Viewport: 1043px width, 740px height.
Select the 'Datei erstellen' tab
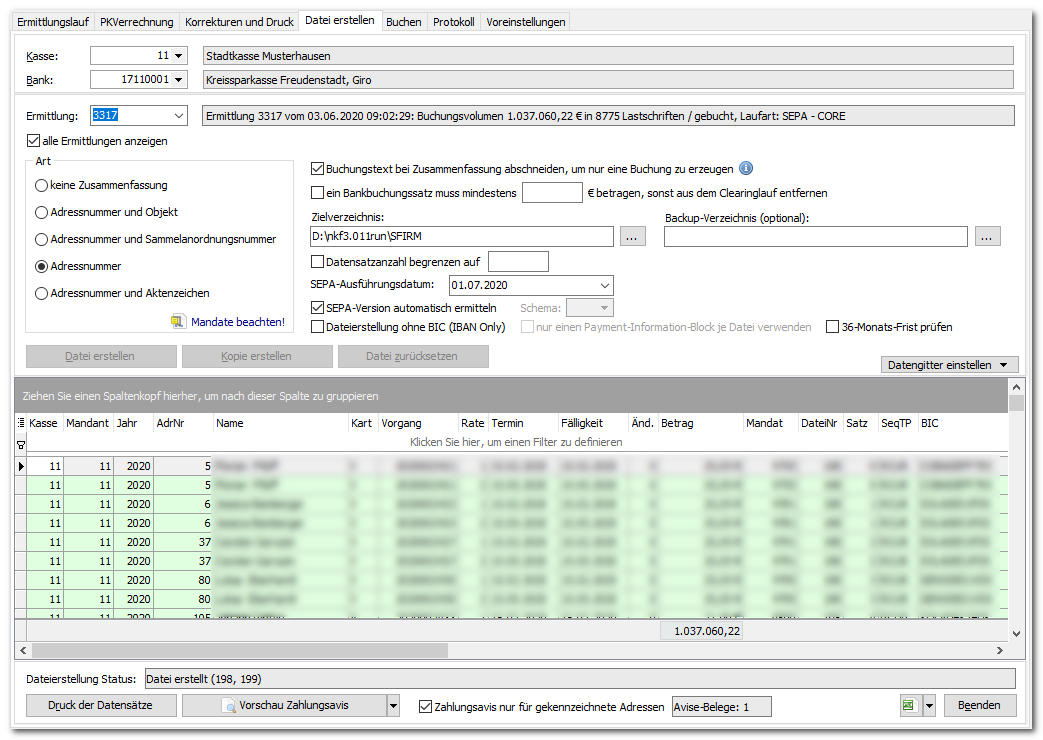point(339,21)
